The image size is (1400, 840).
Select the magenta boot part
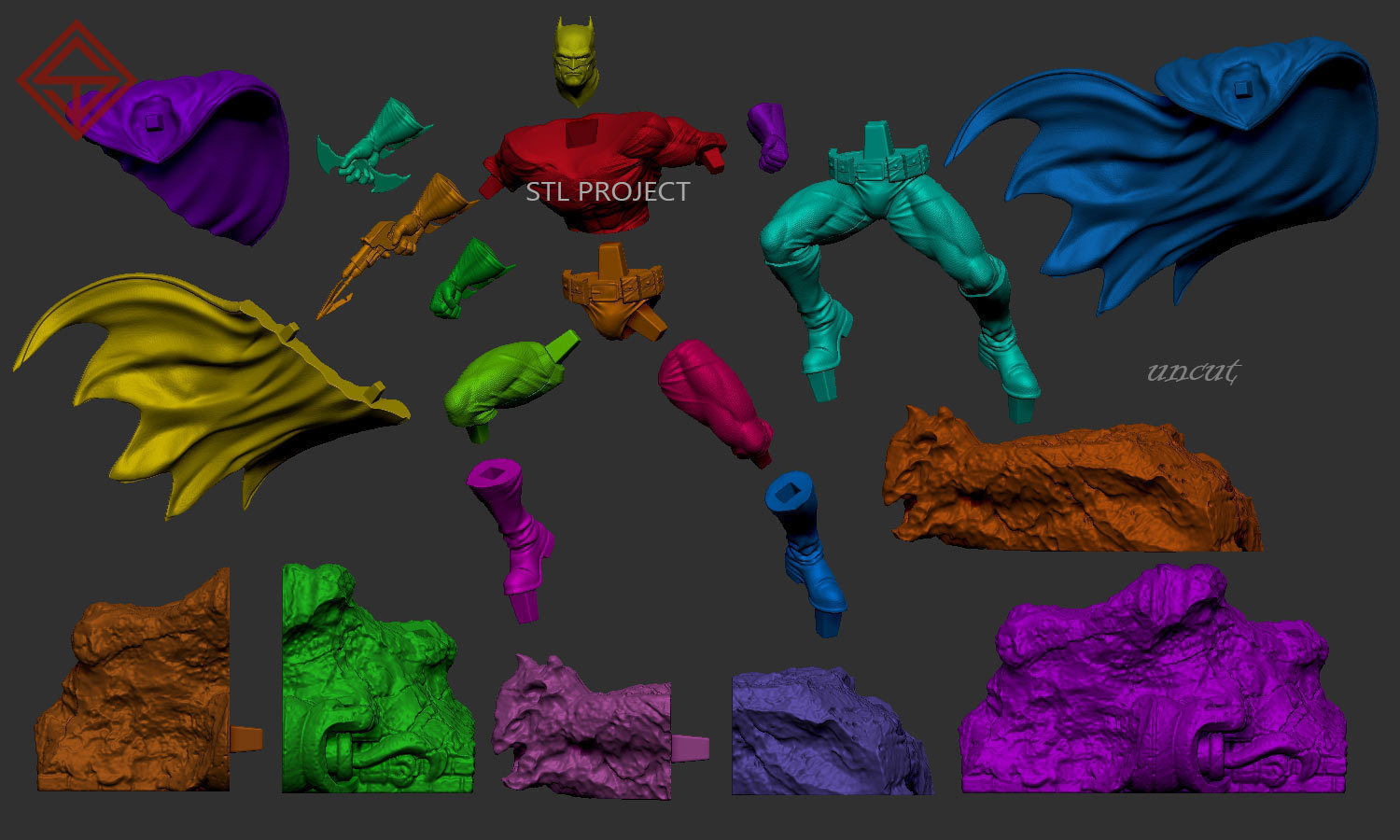pyautogui.click(x=511, y=539)
